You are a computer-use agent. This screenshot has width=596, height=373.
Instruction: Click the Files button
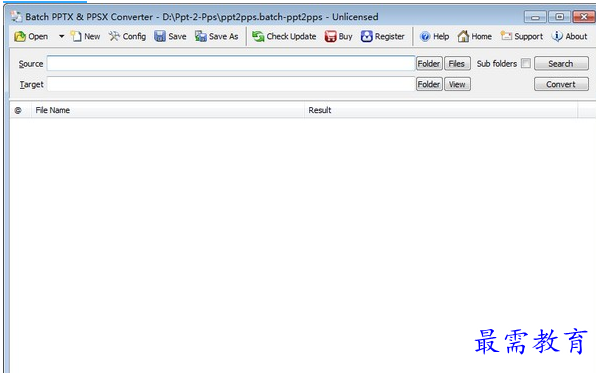tap(457, 63)
